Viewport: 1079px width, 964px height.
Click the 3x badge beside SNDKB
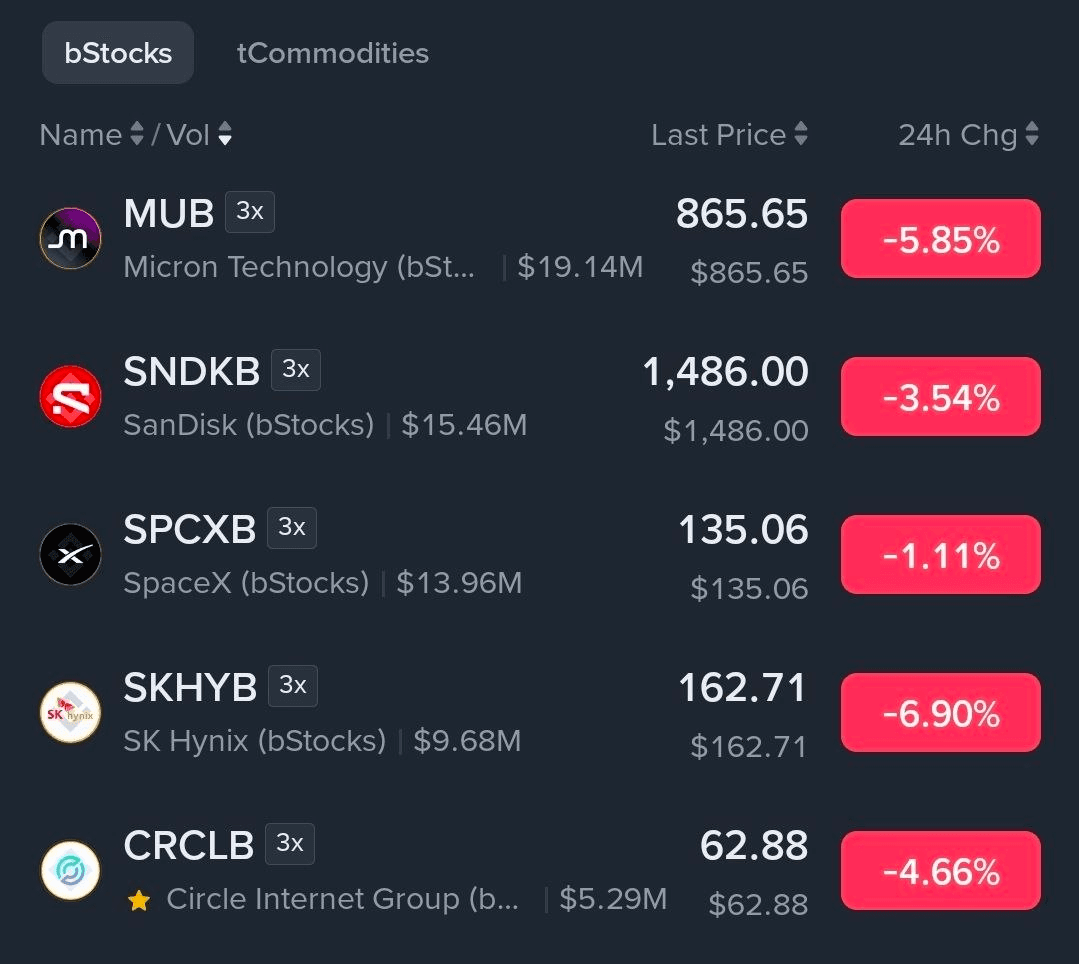296,369
